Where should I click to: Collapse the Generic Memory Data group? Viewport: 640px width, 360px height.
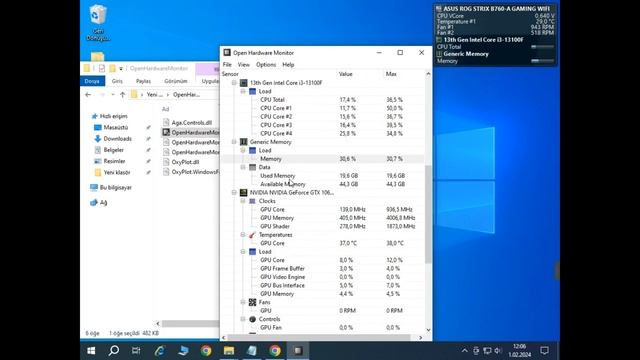243,167
